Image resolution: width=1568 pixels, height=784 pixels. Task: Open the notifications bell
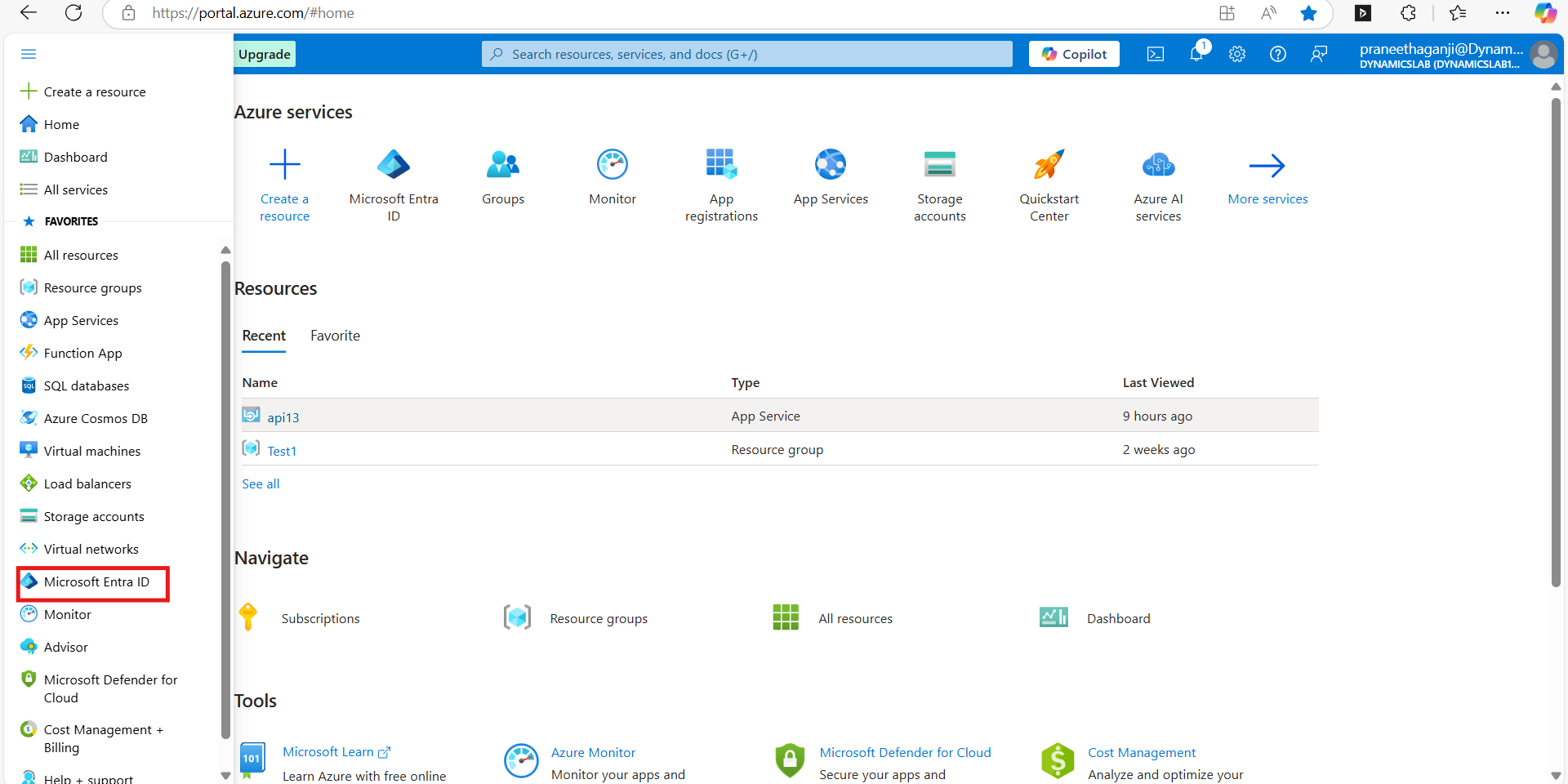1196,54
